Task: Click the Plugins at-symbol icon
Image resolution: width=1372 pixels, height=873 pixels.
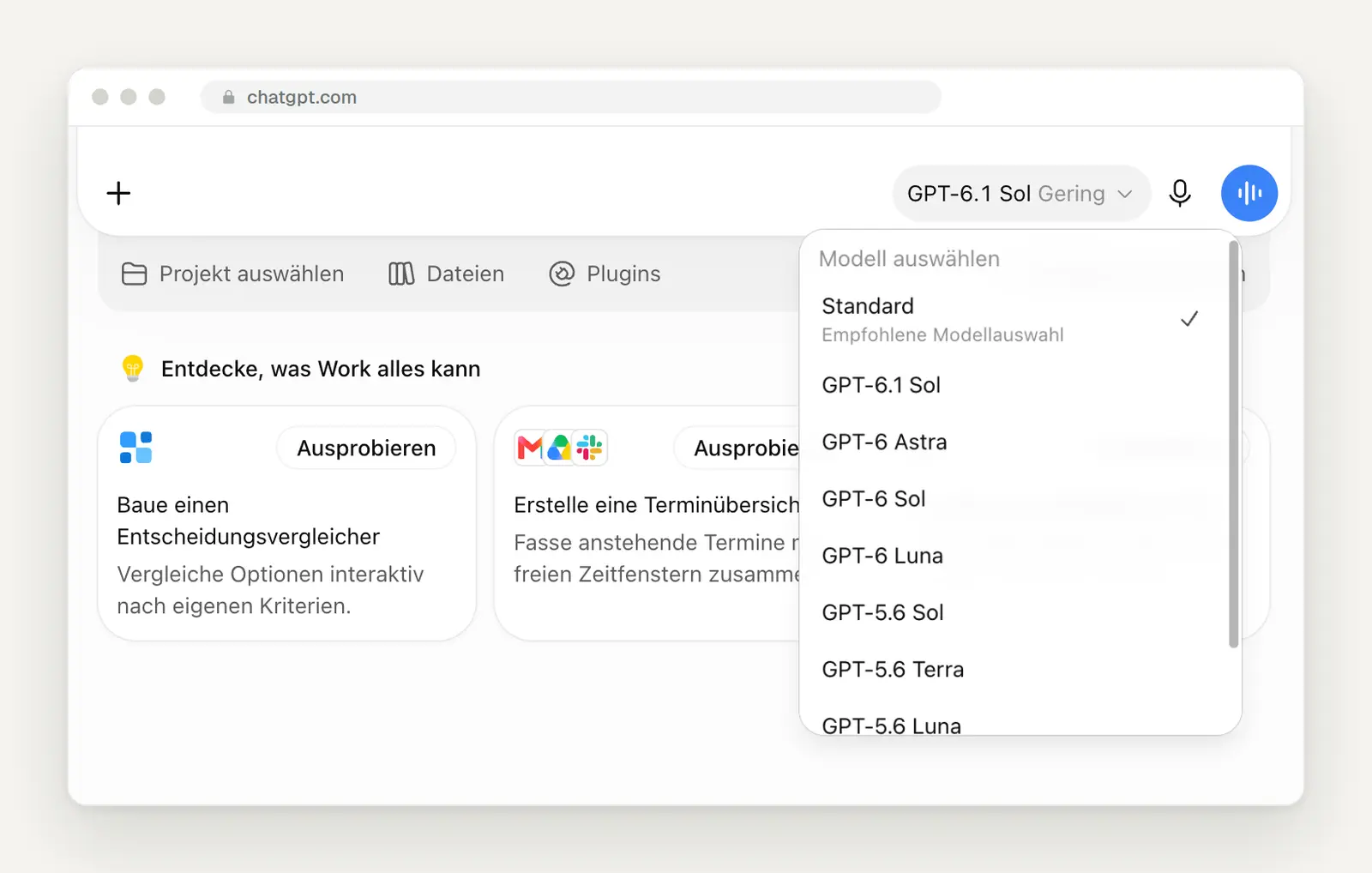Action: 562,274
